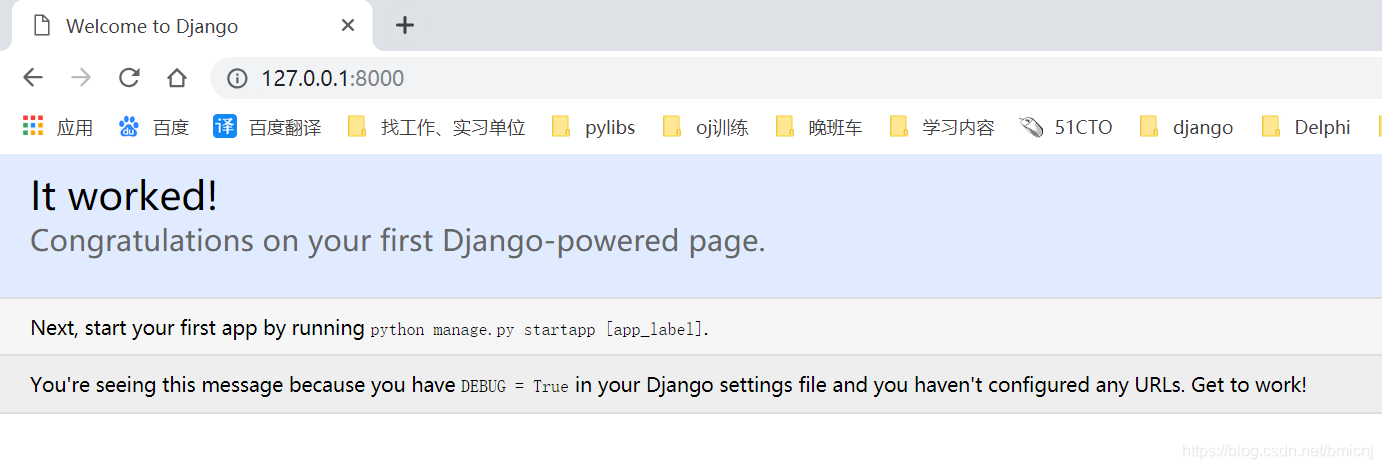Click the DEBUG = True code text
This screenshot has width=1382, height=469.
514,386
